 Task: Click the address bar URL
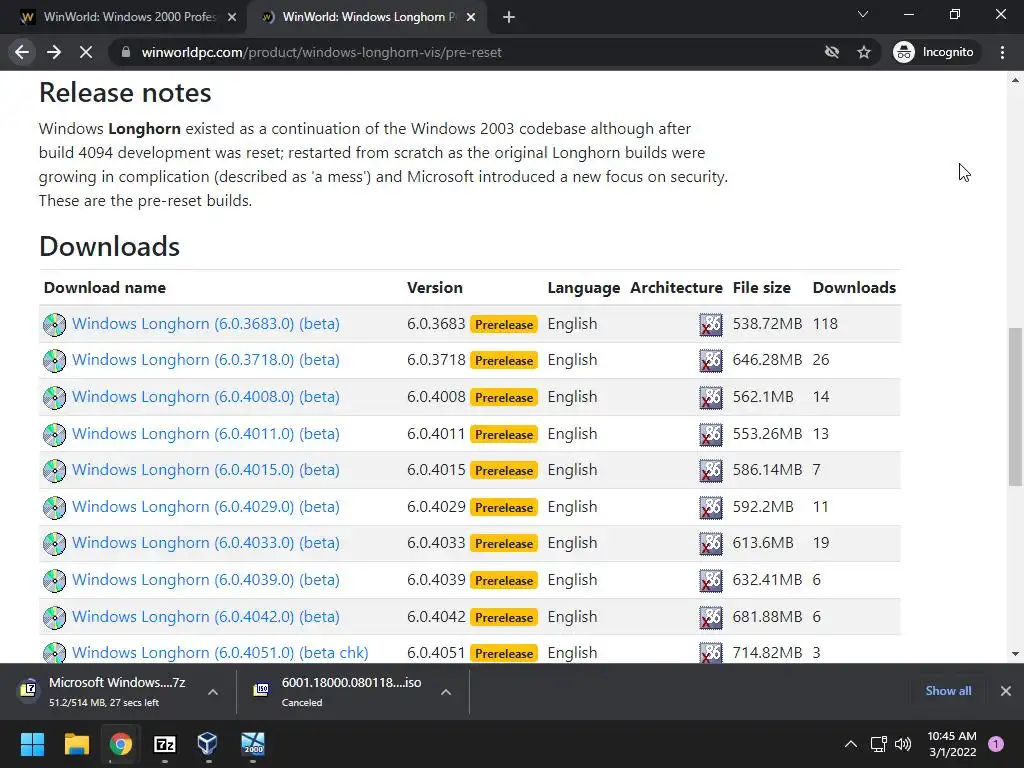[x=321, y=52]
